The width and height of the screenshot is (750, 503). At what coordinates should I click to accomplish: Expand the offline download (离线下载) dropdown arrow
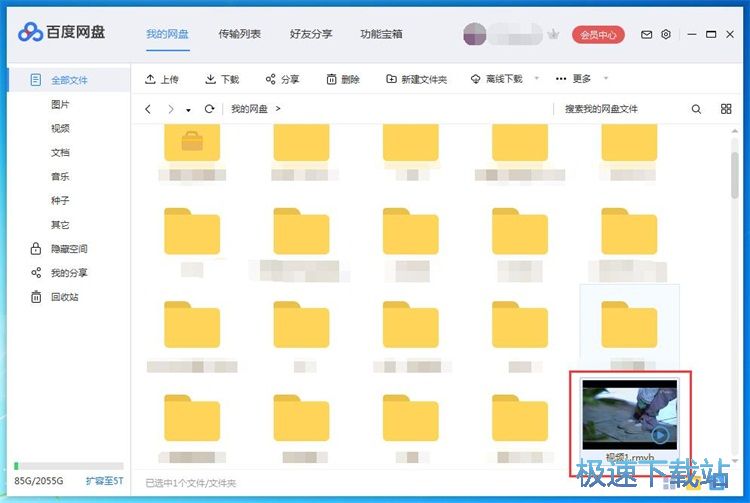(537, 79)
